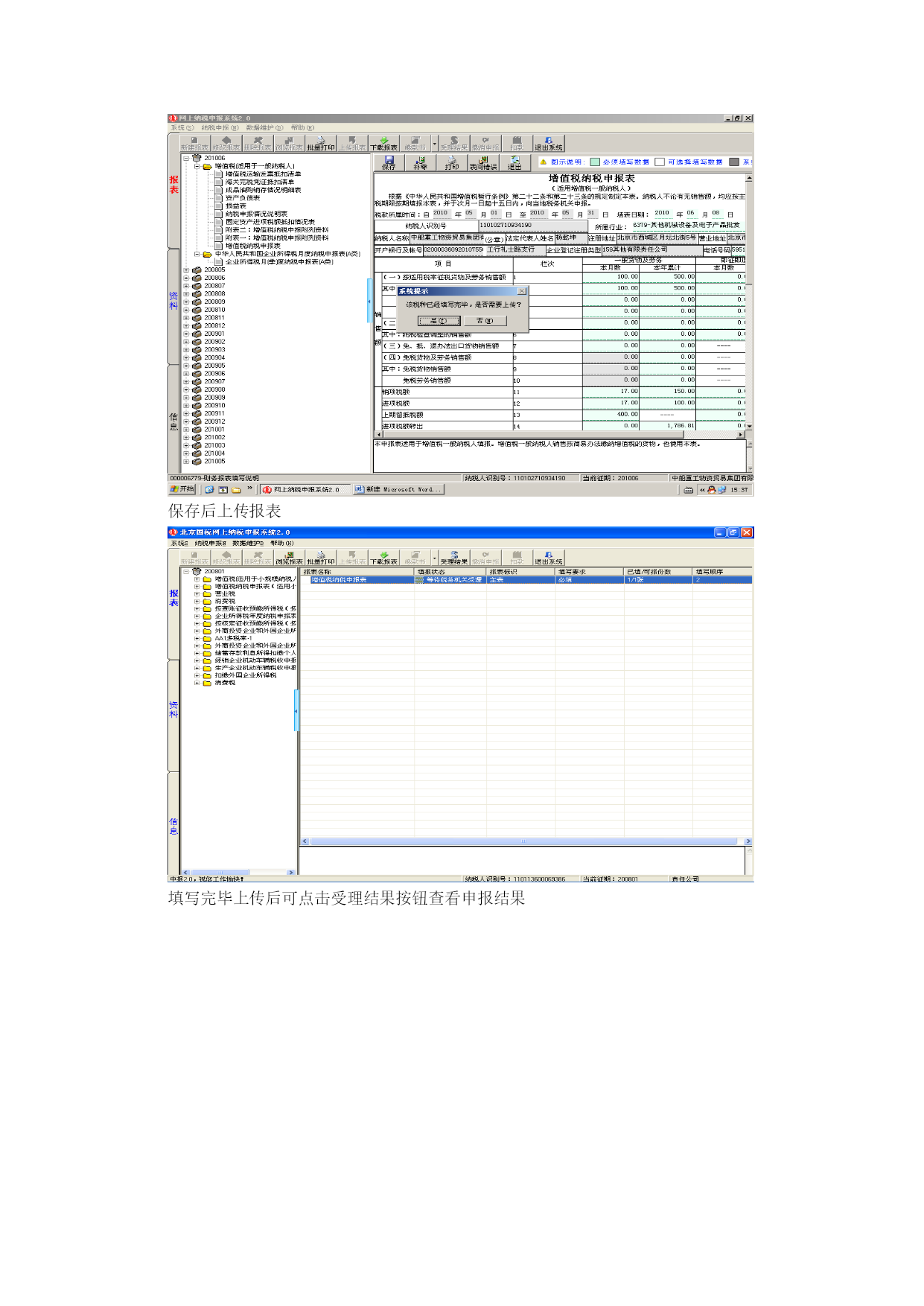924x1306 pixels.
Task: Open 帮助 menu in upper window
Action: tap(302, 128)
